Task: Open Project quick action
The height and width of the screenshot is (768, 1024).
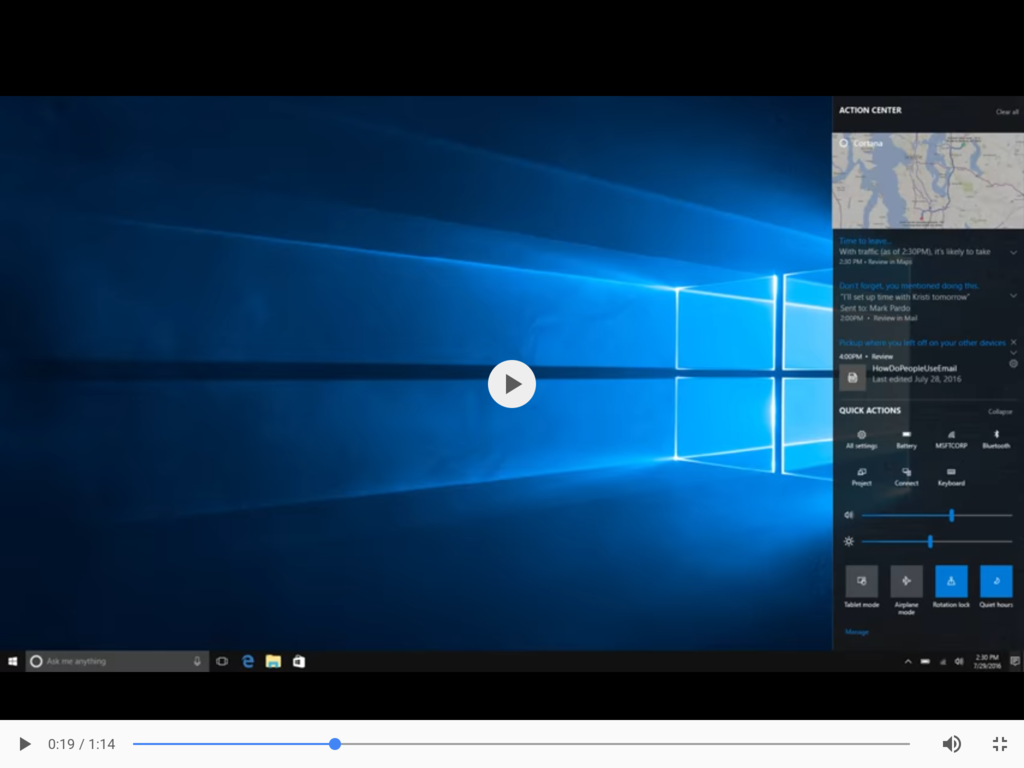Action: pos(861,477)
